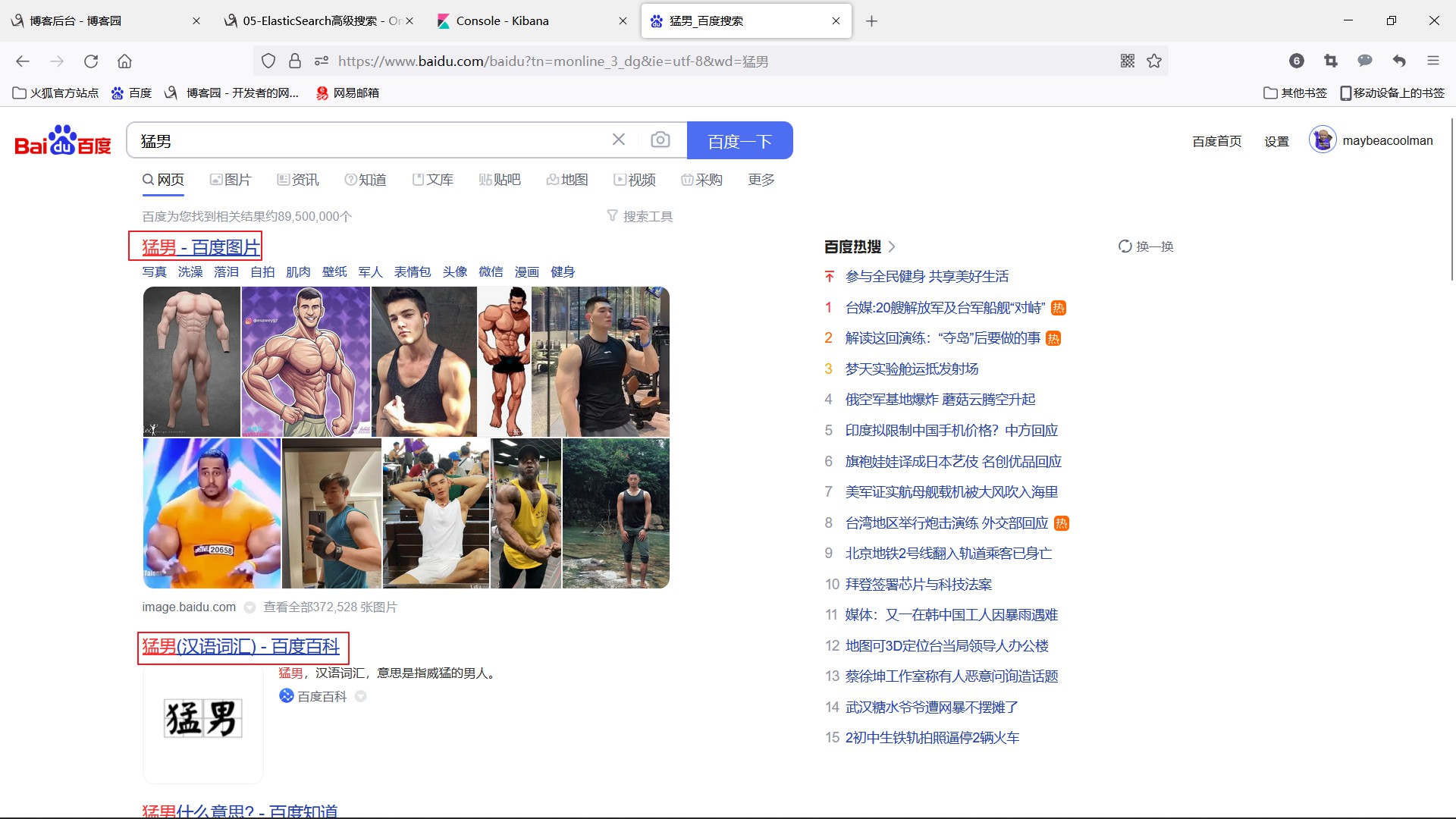Open hot search 北京地铁2号线翻入轨道乘客已身亡
The height and width of the screenshot is (819, 1456).
949,554
